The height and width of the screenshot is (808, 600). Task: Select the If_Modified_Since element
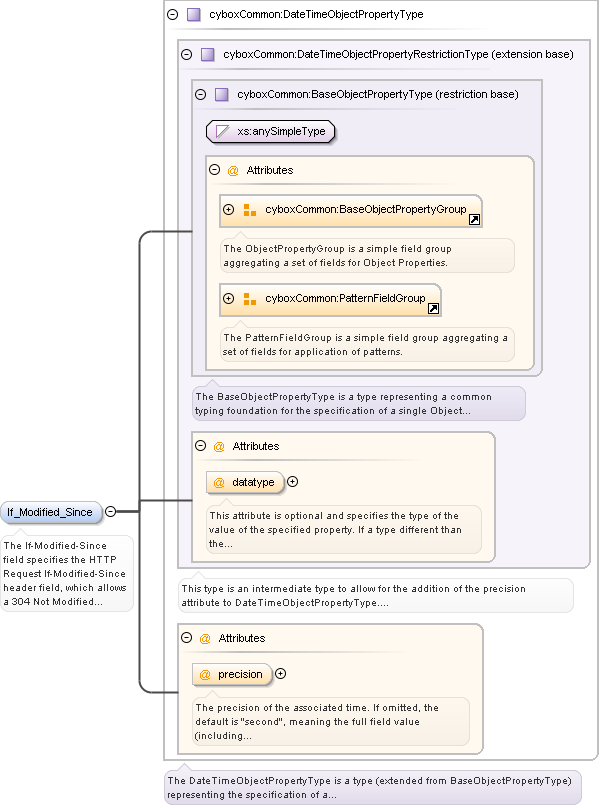[x=50, y=512]
